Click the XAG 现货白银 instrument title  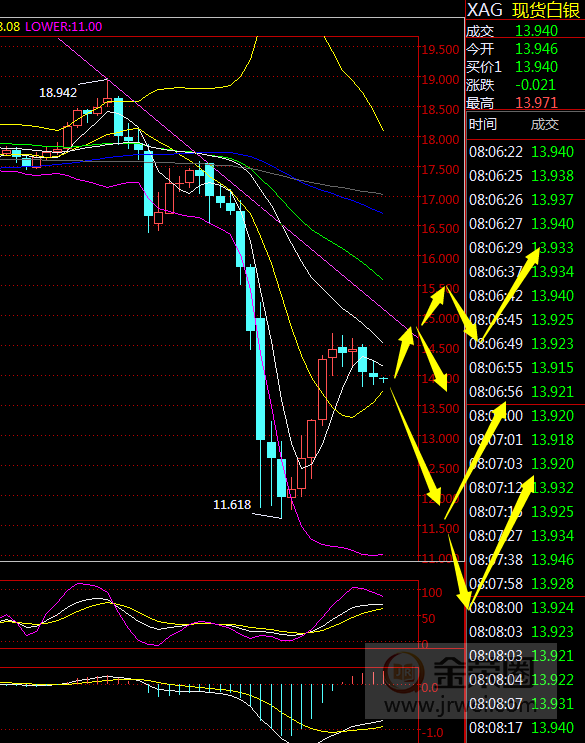click(x=523, y=10)
